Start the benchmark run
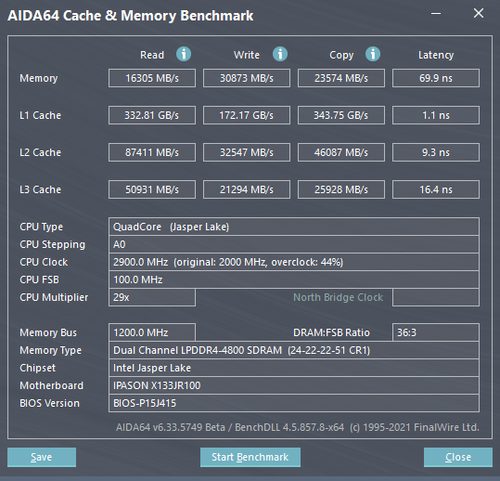500x481 pixels. tap(250, 457)
